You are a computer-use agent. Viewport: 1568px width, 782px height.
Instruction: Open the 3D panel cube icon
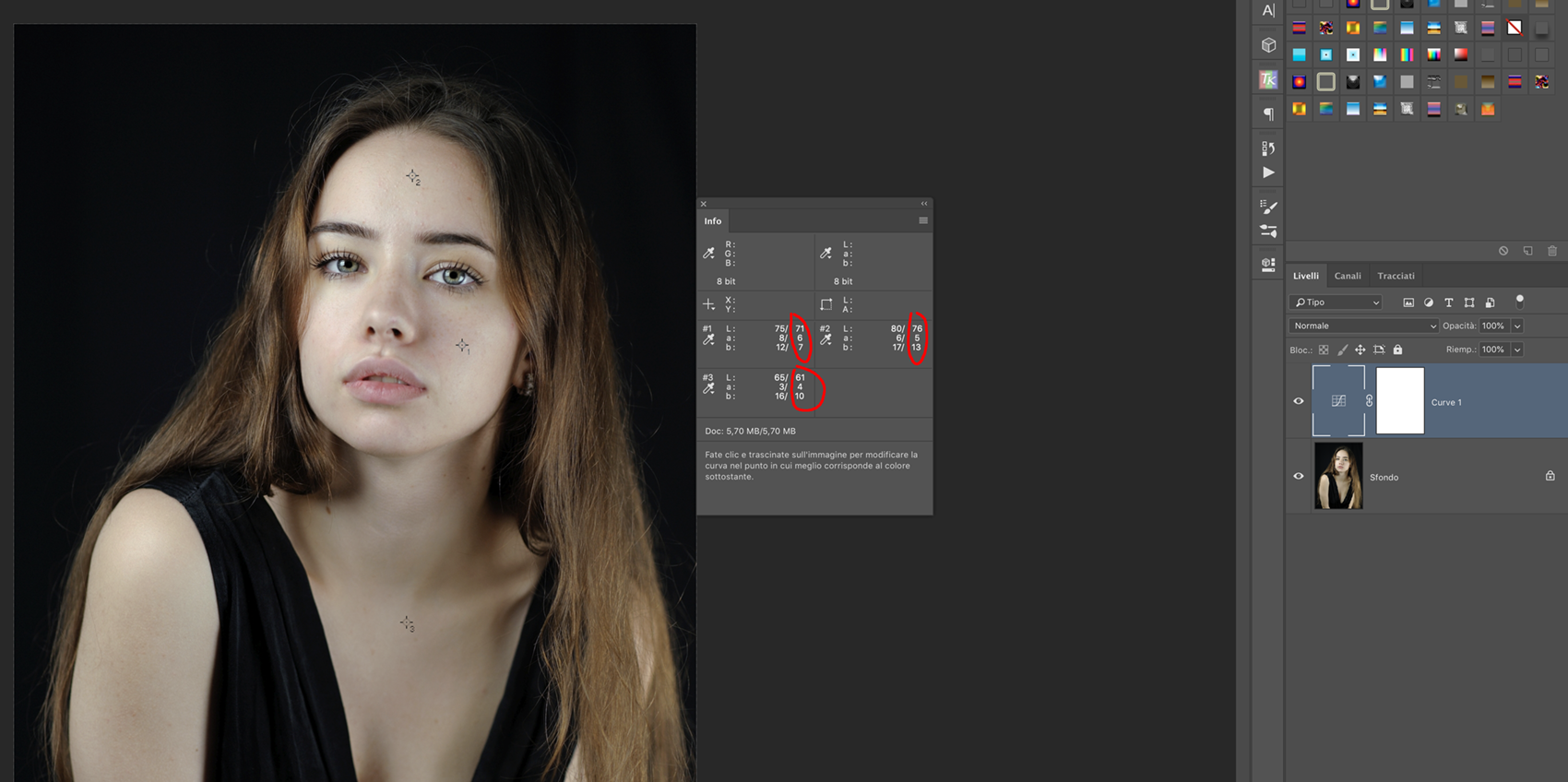point(1268,45)
